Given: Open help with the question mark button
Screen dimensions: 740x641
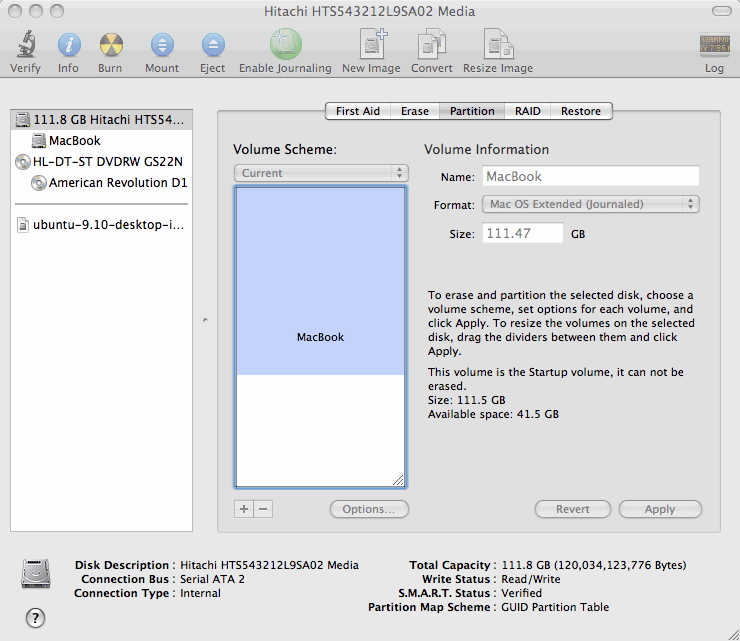Looking at the screenshot, I should [35, 618].
